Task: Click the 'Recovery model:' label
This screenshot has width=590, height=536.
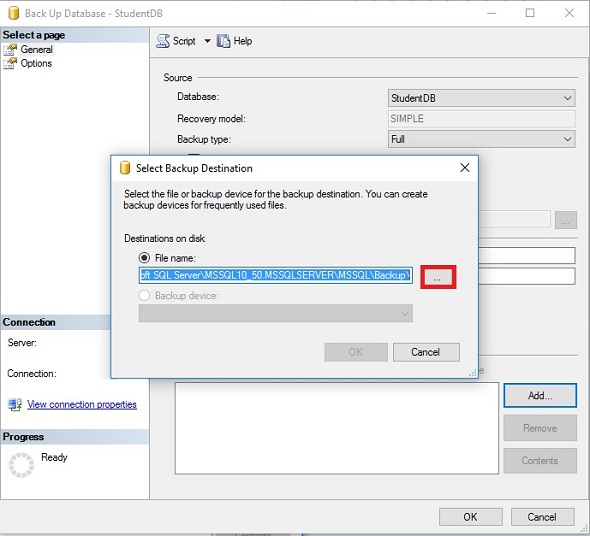Action: [211, 119]
